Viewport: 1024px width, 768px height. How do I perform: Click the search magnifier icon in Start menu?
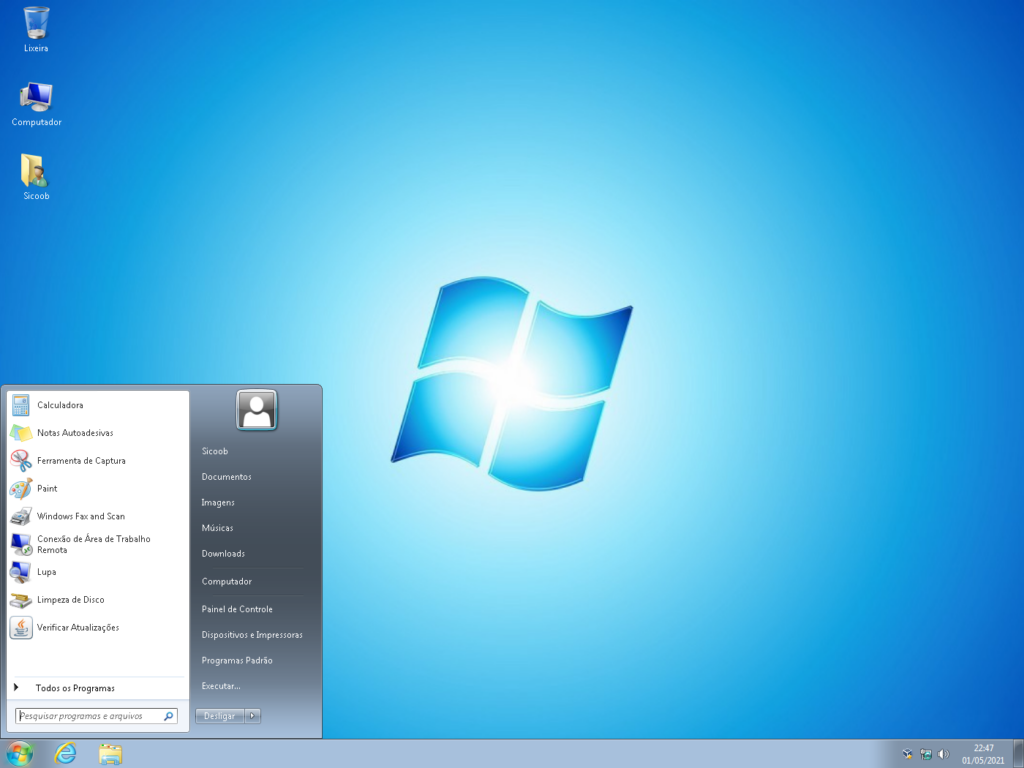pos(168,716)
